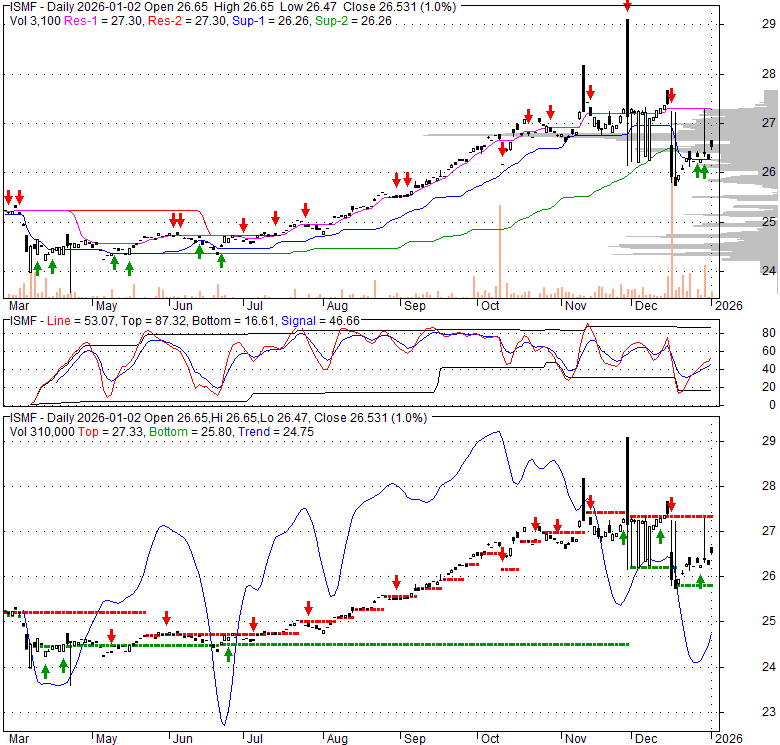Viewport: 780px width, 745px height.
Task: Click the green buy arrow near June in the bottom chart
Action: click(x=229, y=654)
